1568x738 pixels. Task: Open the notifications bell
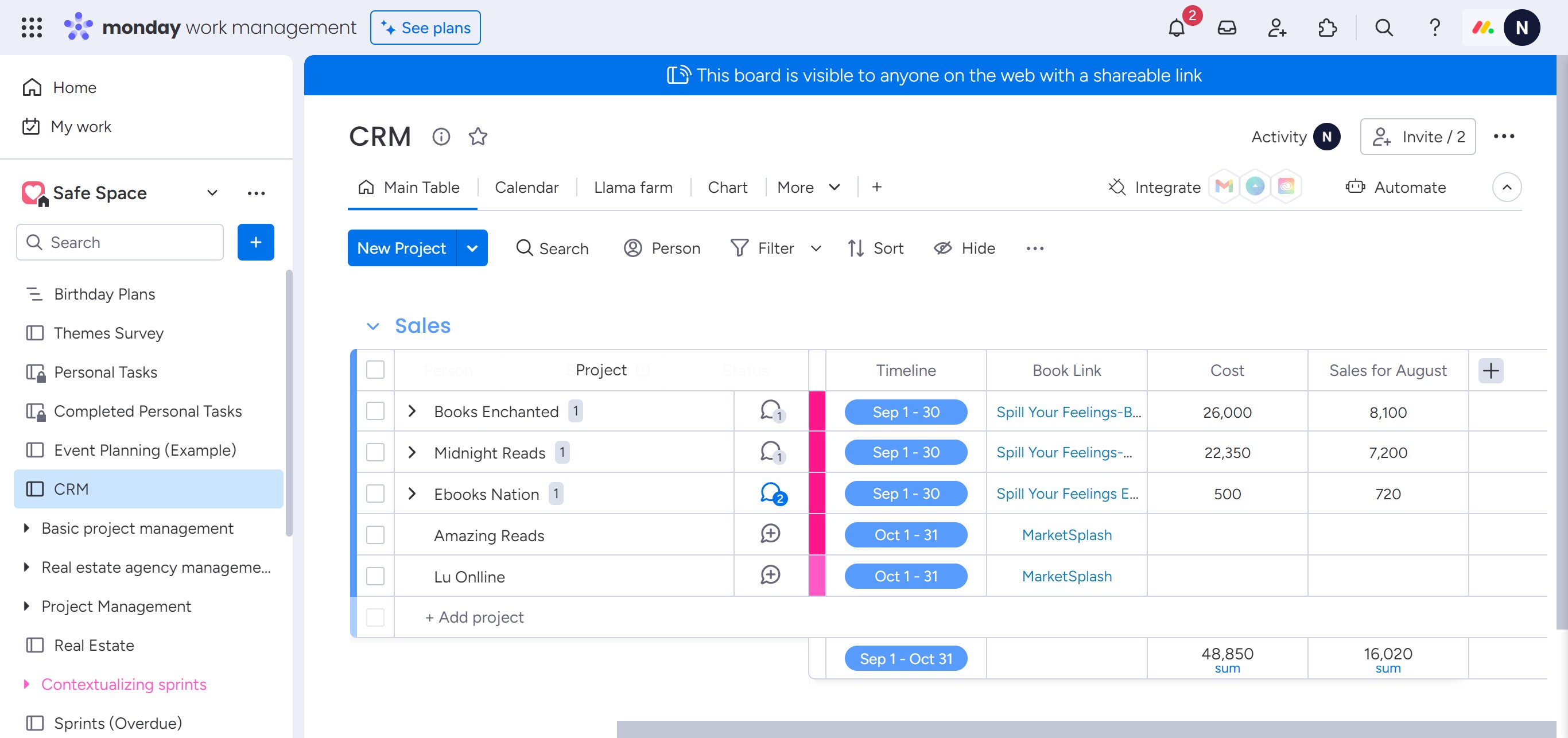1176,28
